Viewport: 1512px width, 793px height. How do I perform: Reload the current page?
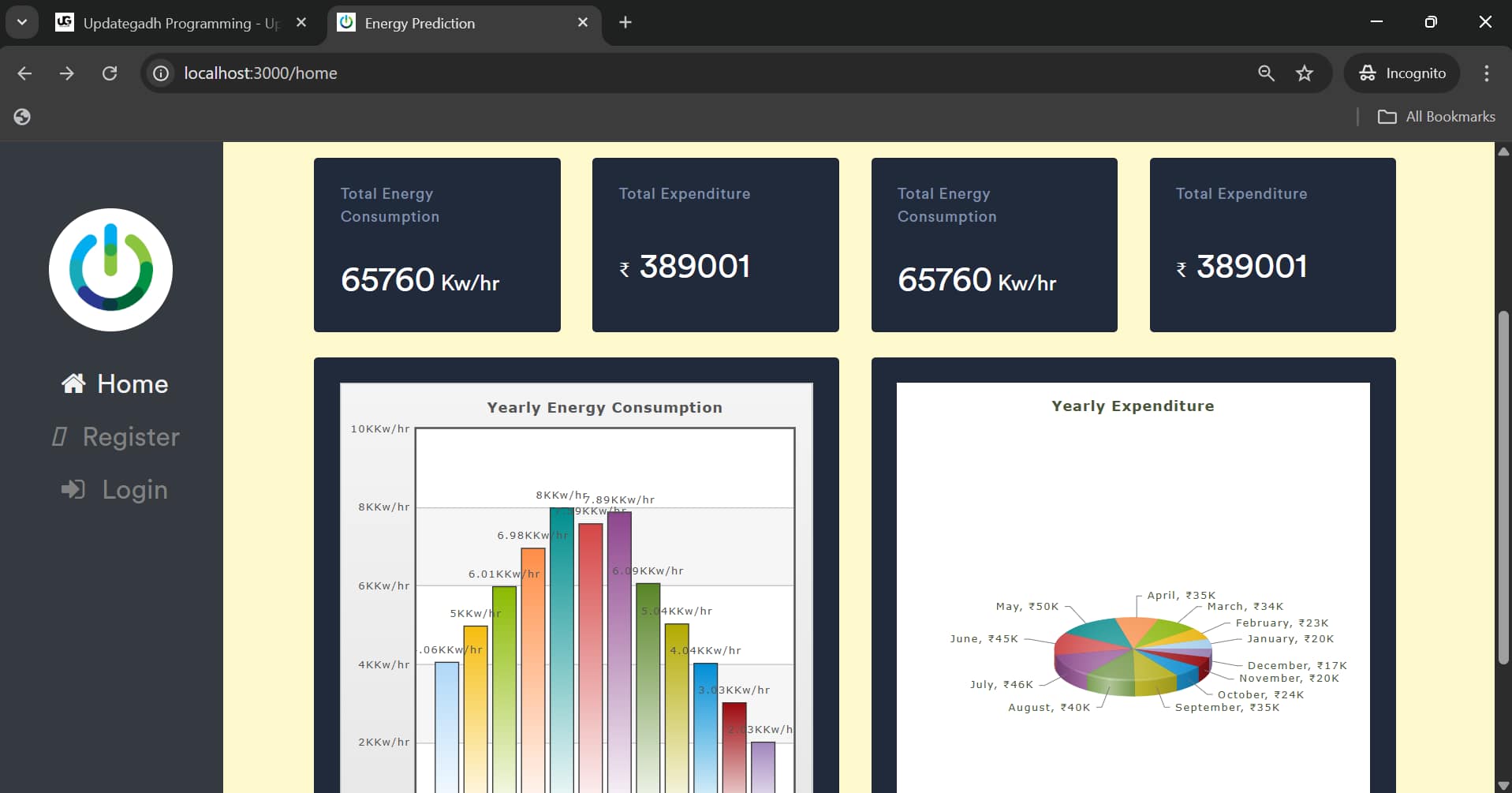point(110,73)
